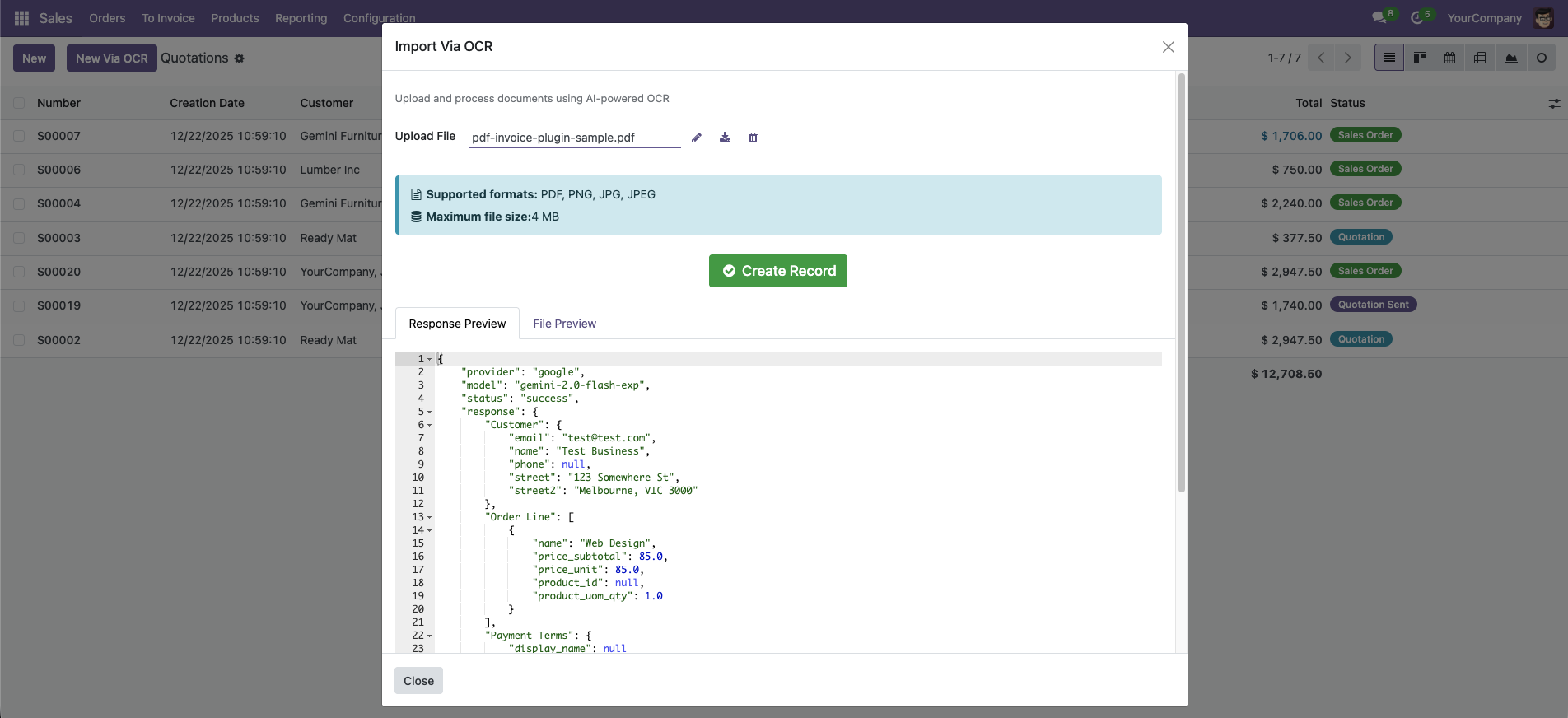1568x718 pixels.
Task: Check the S00006 row checkbox
Action: (x=19, y=170)
